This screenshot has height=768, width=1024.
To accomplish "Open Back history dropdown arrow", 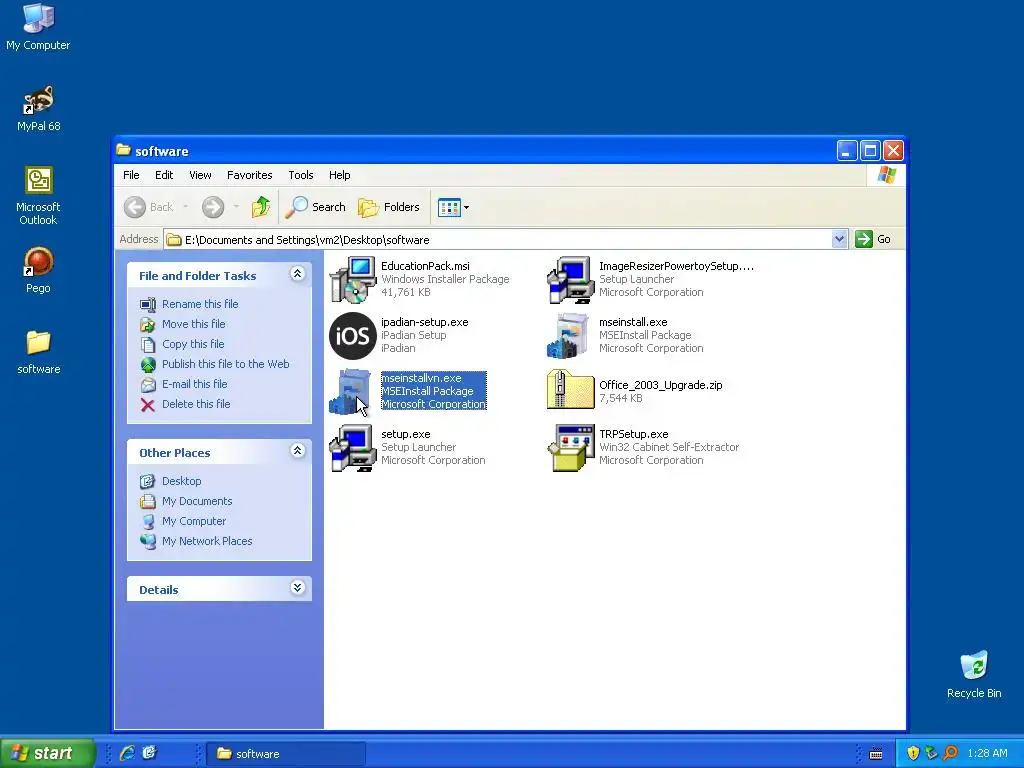I will coord(185,207).
